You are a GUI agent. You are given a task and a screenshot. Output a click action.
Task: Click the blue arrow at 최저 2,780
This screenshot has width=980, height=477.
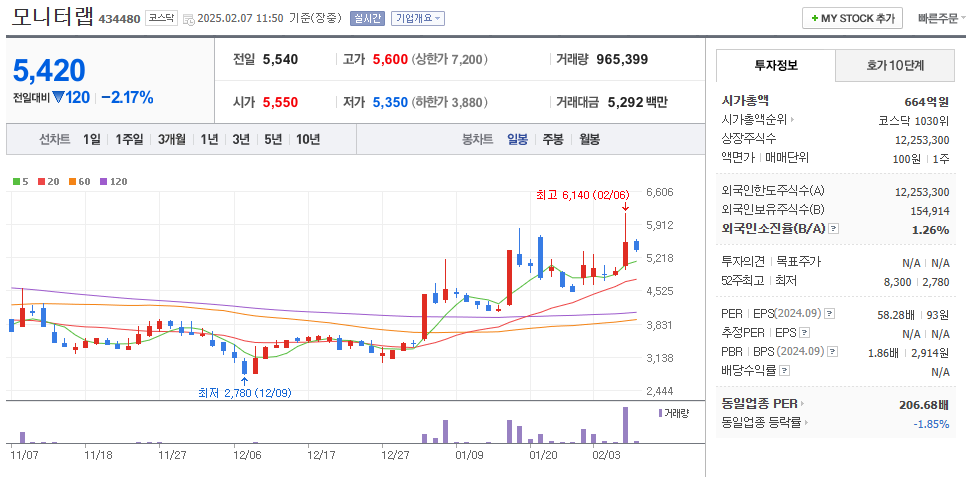[x=244, y=381]
